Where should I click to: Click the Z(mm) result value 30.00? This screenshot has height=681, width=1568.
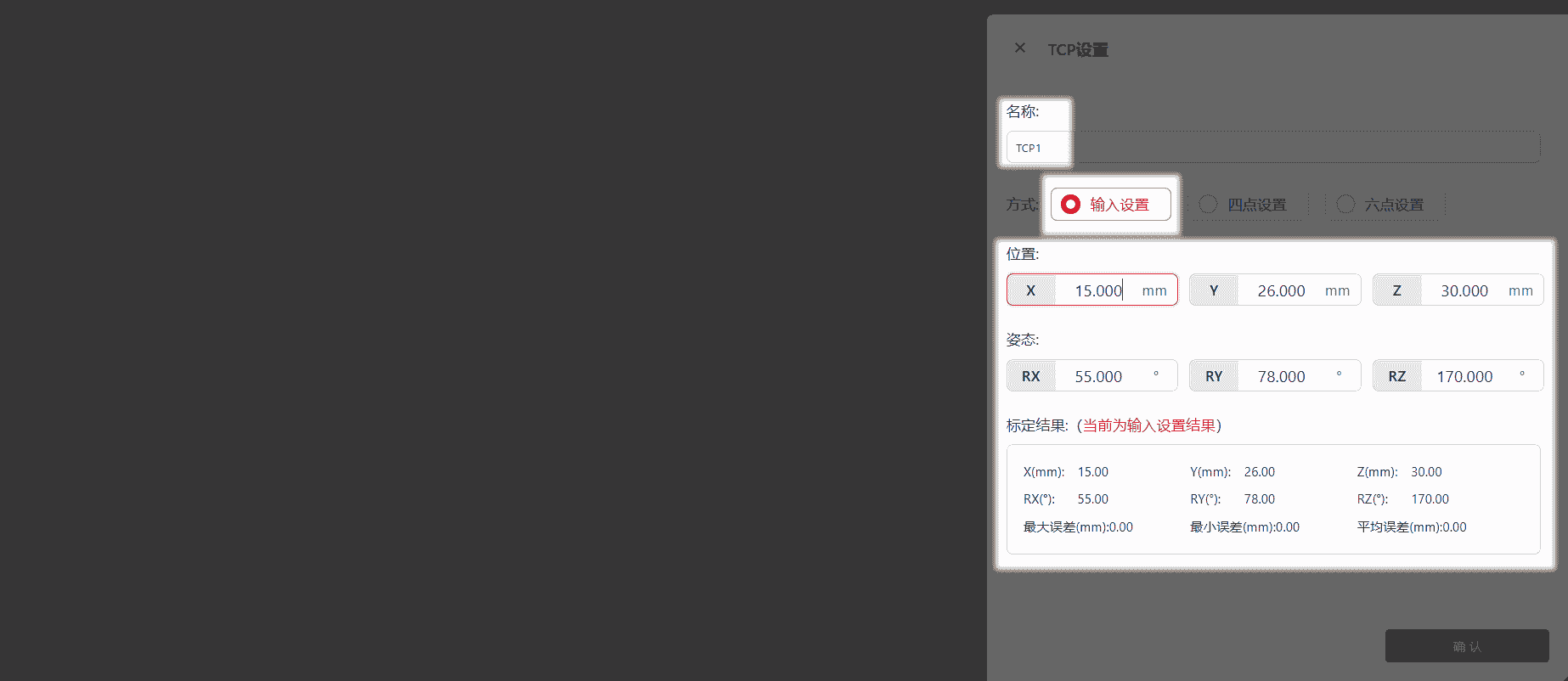coord(1426,472)
